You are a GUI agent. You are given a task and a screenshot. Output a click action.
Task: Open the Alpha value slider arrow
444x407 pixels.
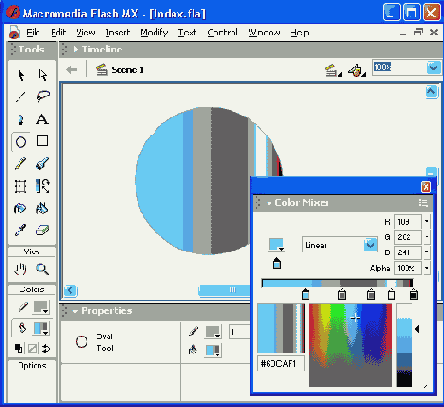426,268
